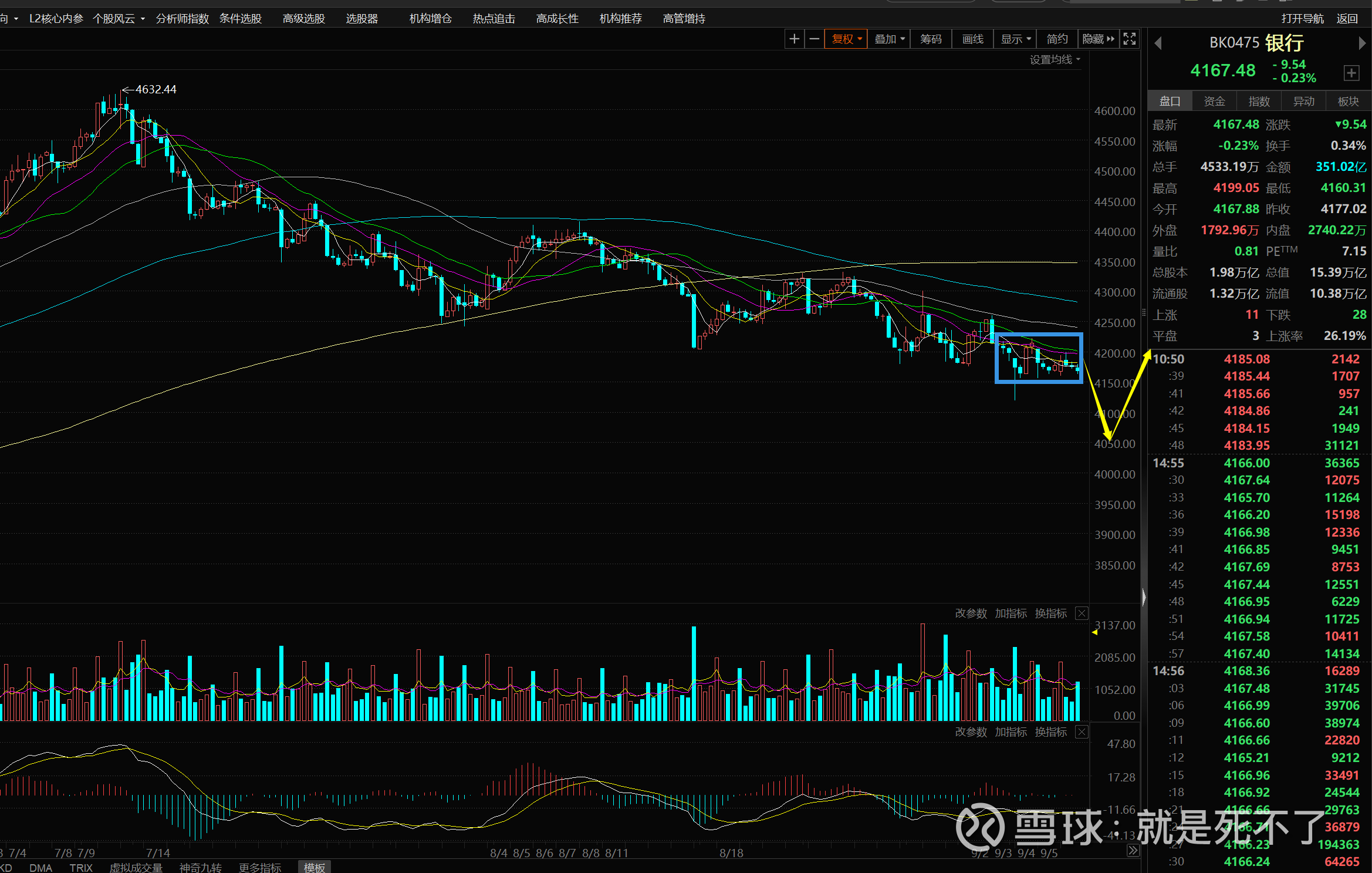
Task: Toggle the 筹码 chip distribution view
Action: click(931, 39)
